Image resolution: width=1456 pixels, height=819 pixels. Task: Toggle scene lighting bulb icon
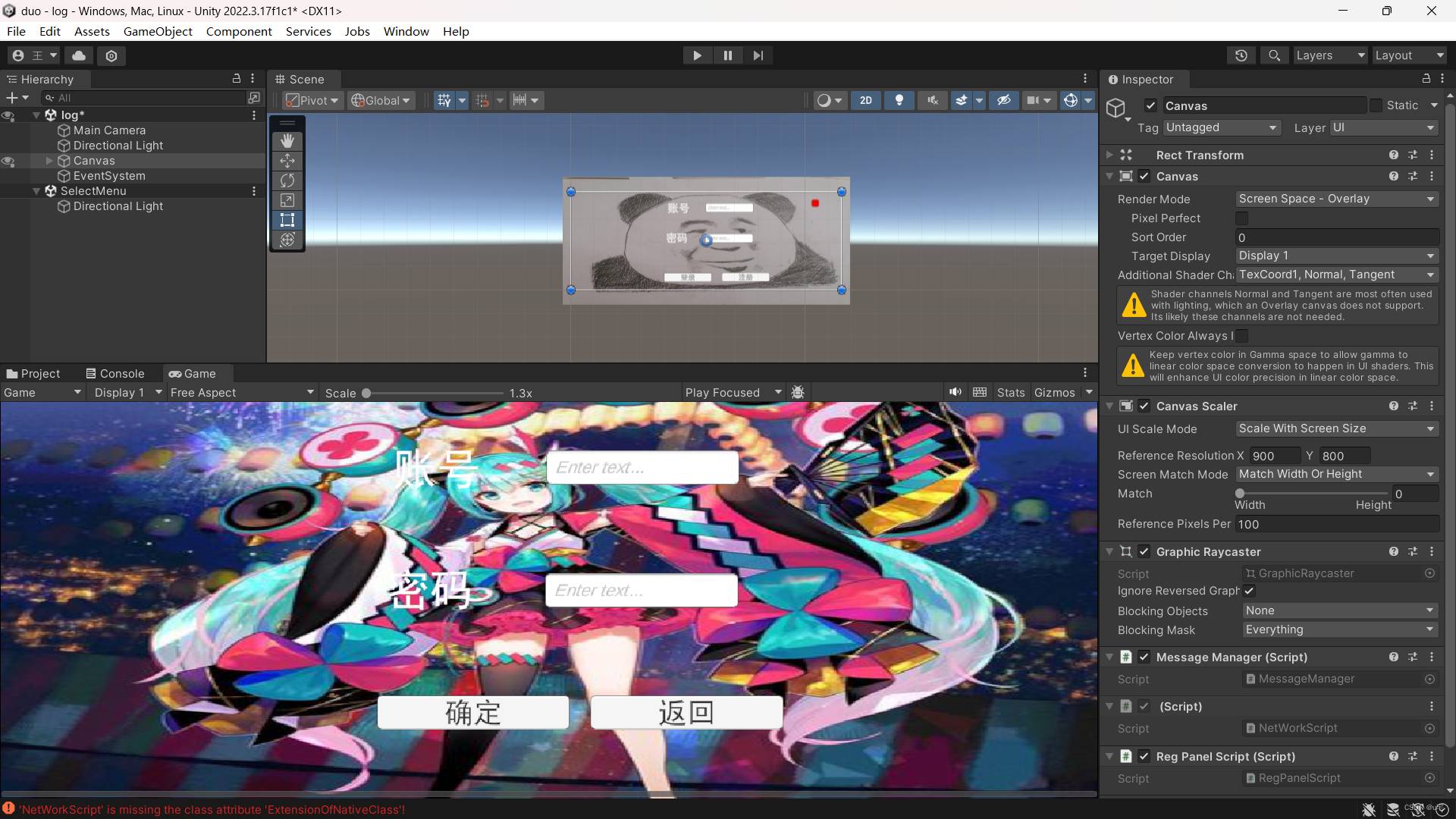[x=899, y=100]
